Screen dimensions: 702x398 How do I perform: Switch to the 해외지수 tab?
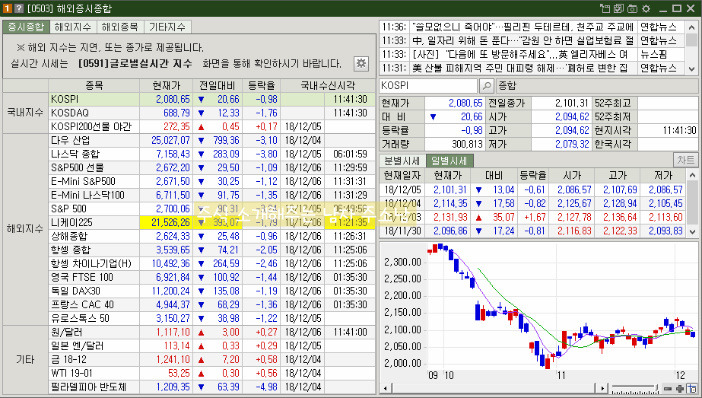coord(73,27)
